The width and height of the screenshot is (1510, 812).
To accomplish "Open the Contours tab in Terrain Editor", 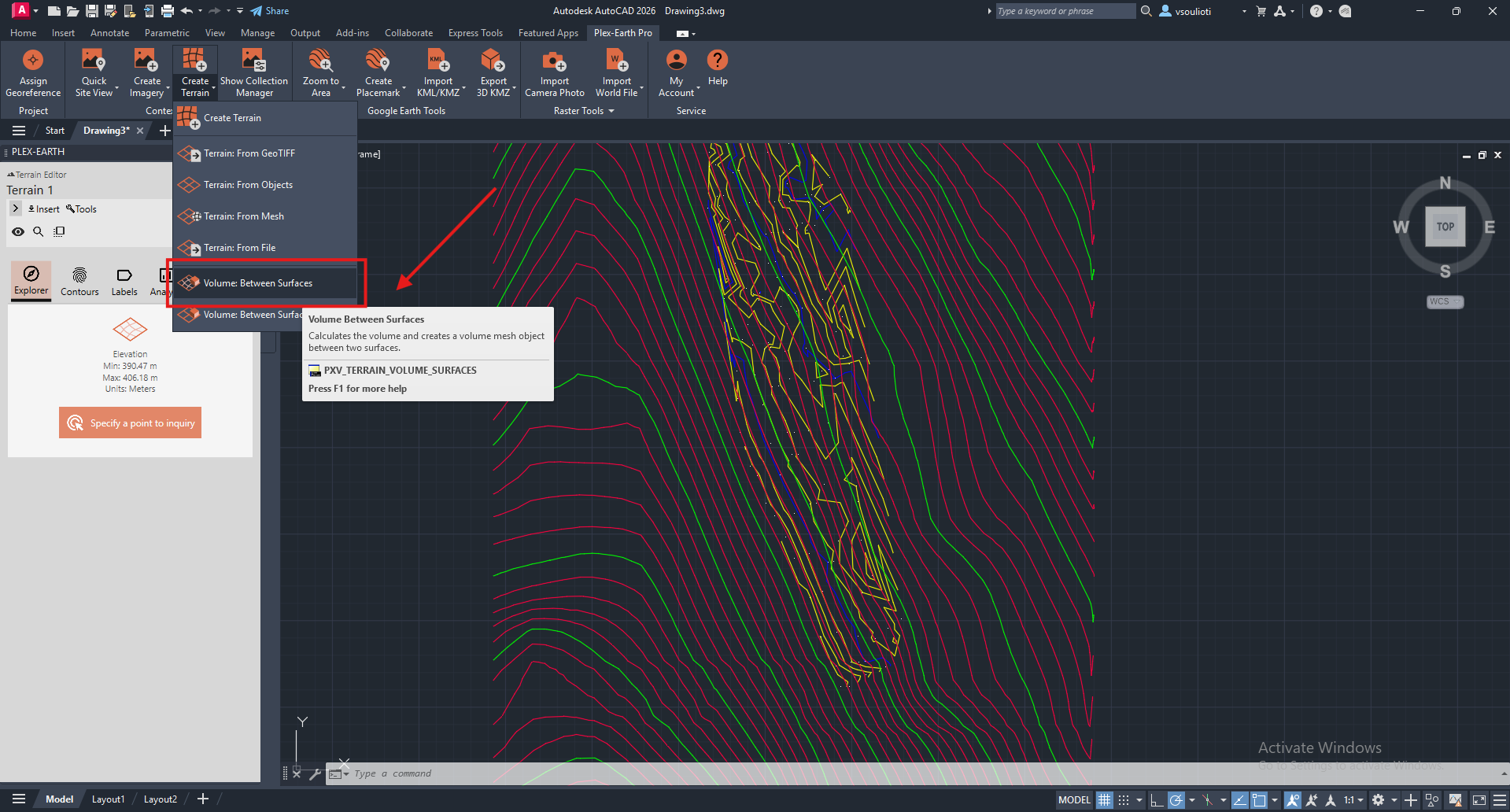I will coord(79,281).
